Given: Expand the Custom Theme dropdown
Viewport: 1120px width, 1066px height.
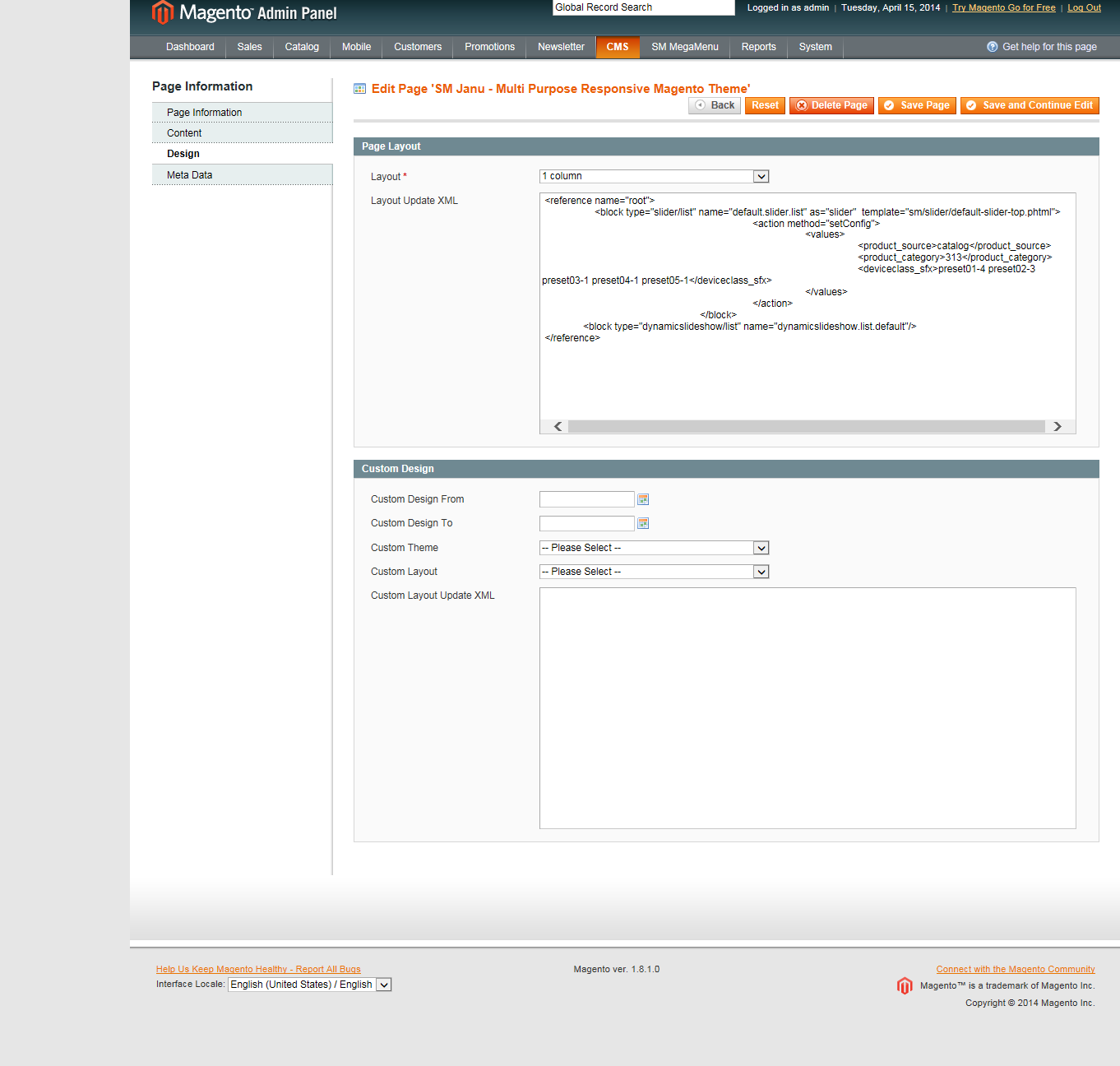Looking at the screenshot, I should tap(655, 548).
